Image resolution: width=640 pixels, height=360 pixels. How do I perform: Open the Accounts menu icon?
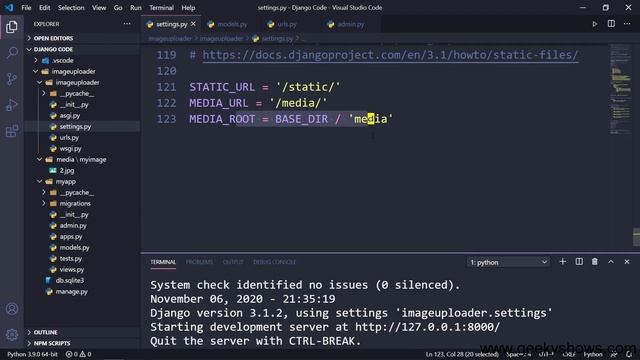[12, 309]
